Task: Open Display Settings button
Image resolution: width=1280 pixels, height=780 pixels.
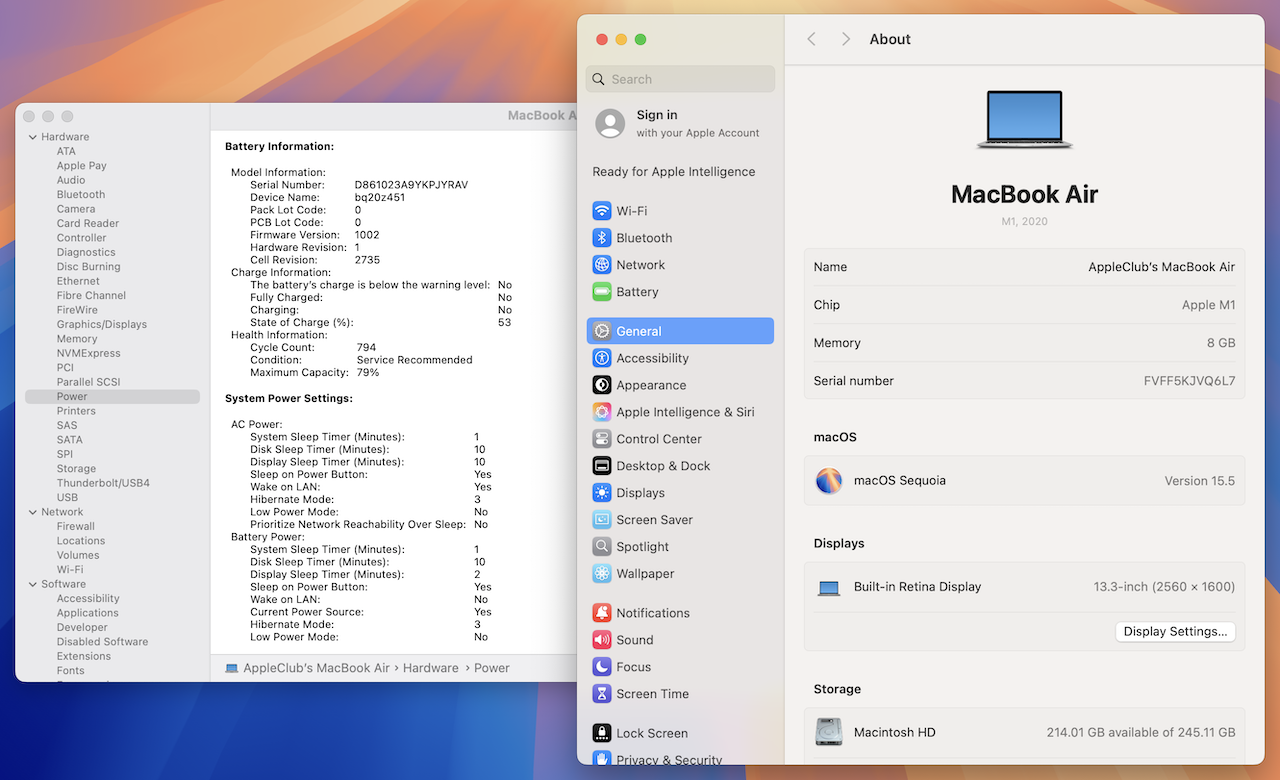Action: pos(1175,632)
